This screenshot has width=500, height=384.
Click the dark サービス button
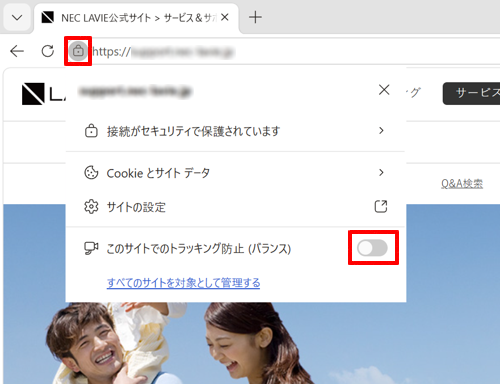pyautogui.click(x=471, y=94)
